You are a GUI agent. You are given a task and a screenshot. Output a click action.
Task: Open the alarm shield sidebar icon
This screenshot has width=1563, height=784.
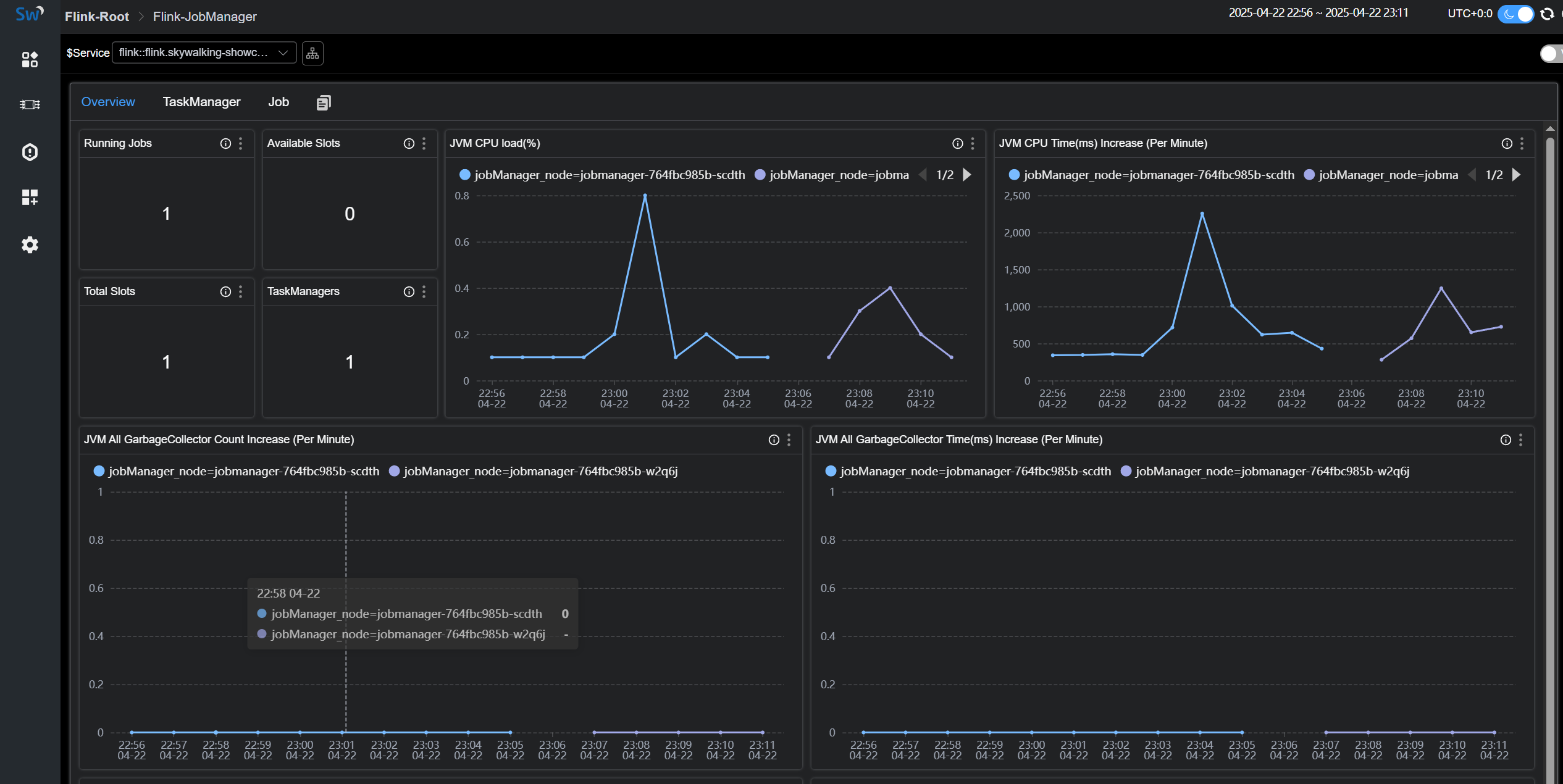pyautogui.click(x=30, y=152)
